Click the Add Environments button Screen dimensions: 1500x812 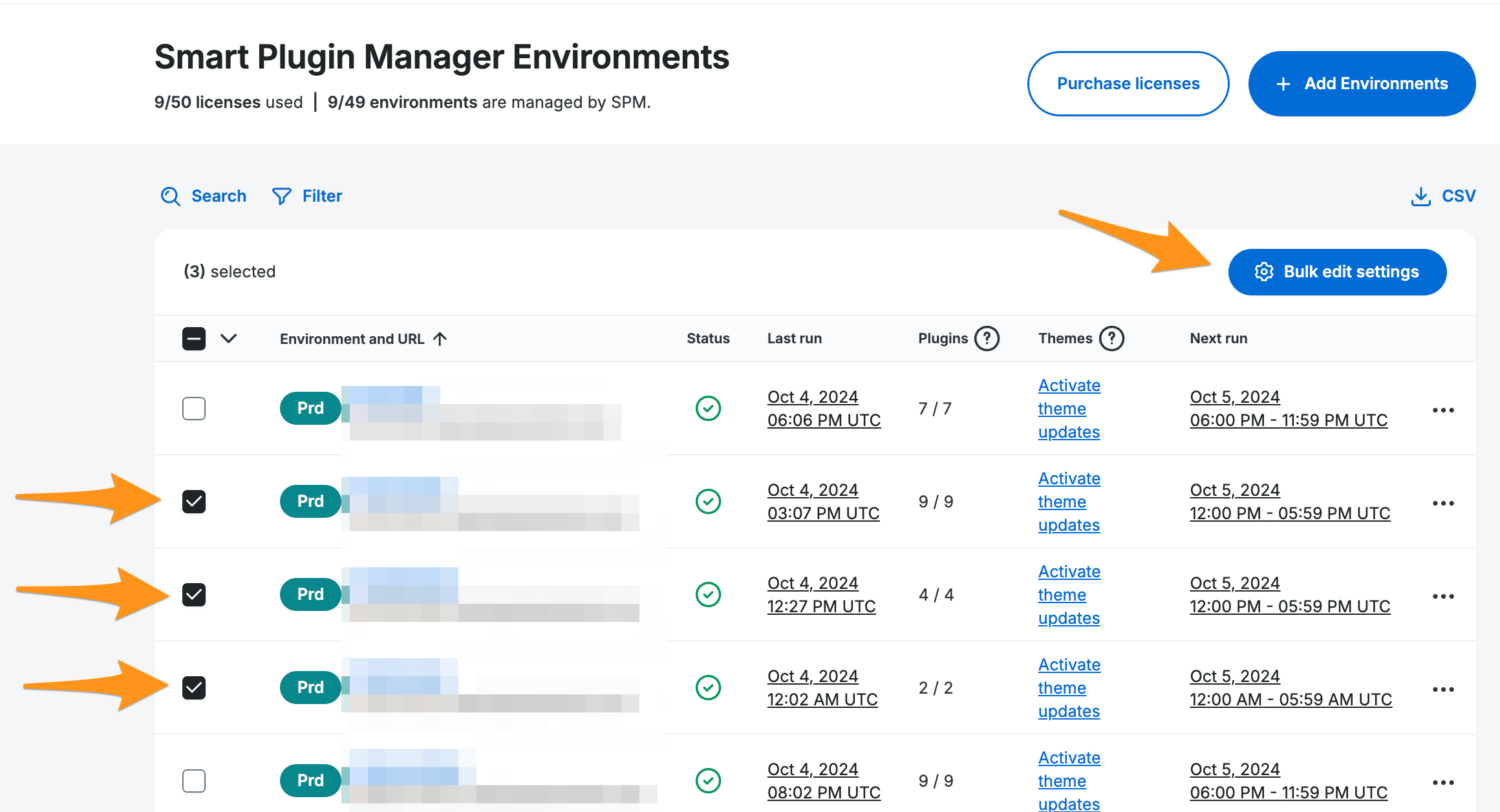1362,83
